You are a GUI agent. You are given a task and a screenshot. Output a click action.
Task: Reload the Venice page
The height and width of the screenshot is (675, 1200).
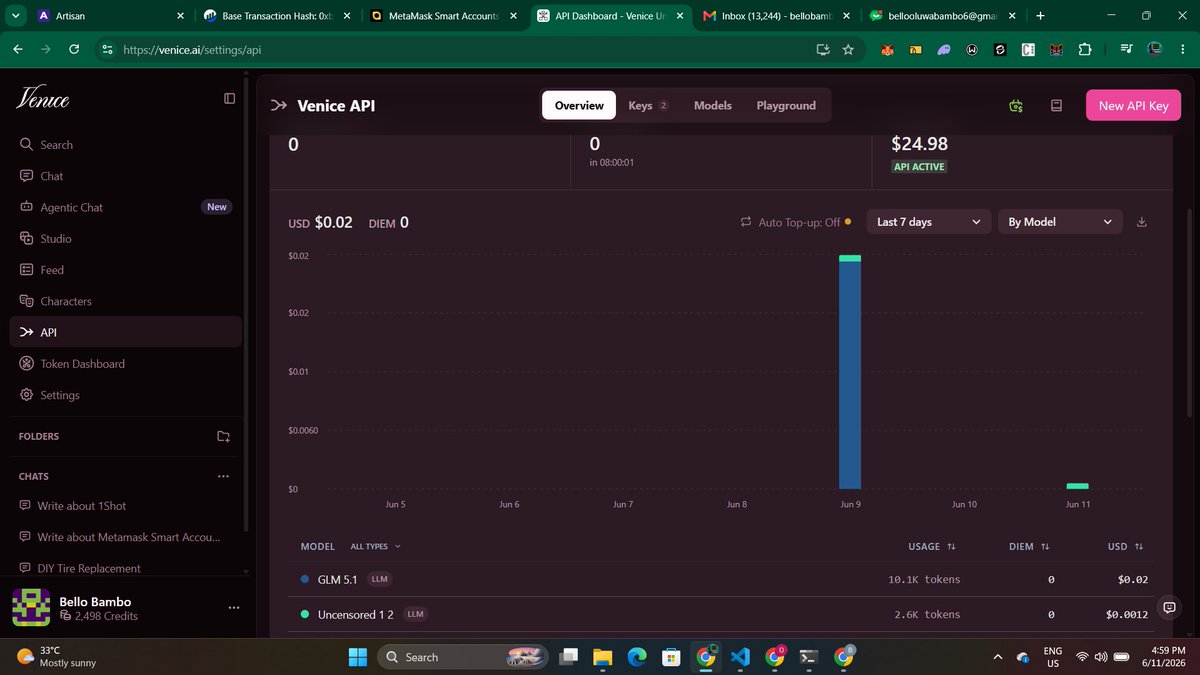click(x=74, y=49)
